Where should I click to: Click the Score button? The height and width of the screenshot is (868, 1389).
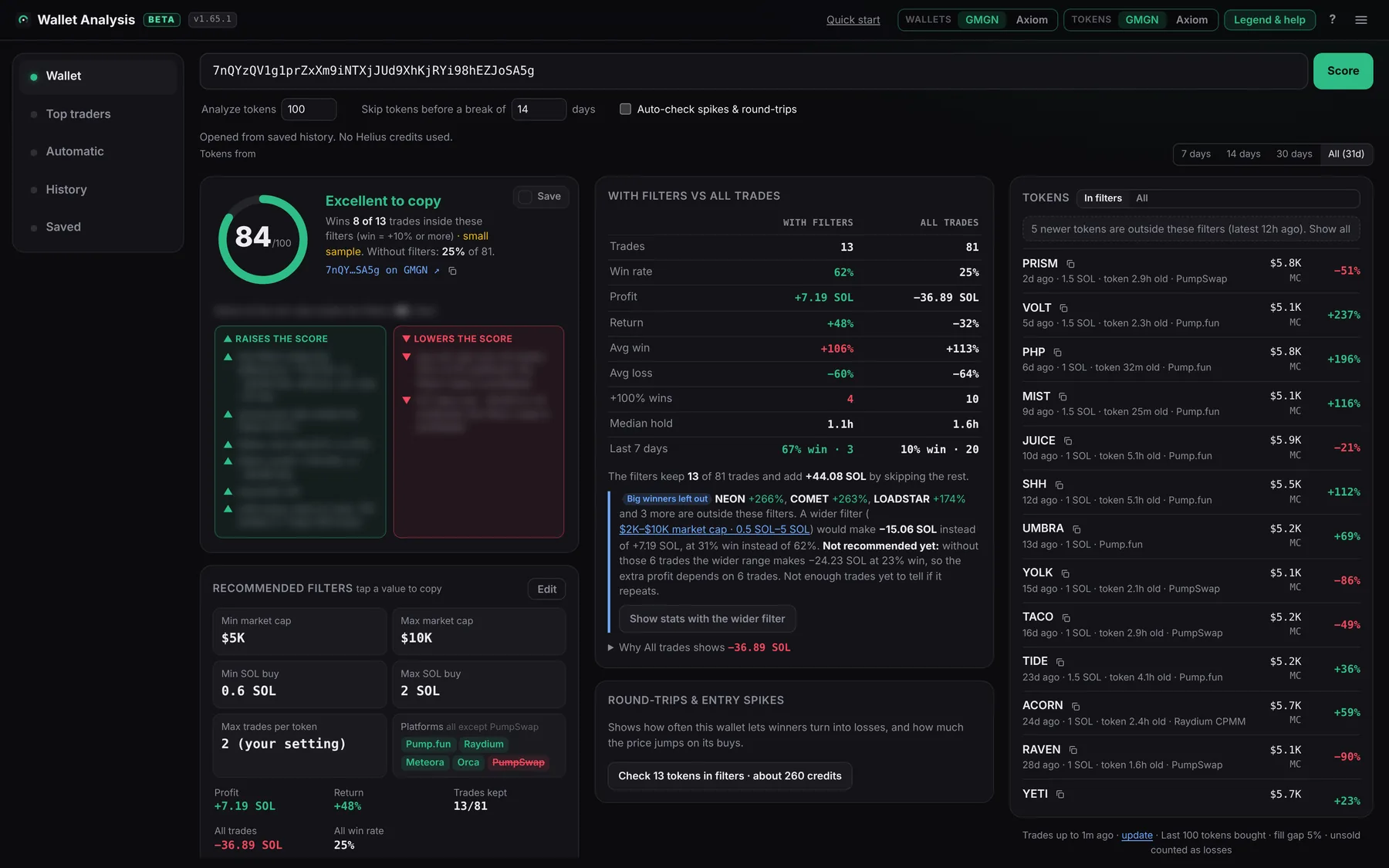point(1343,71)
